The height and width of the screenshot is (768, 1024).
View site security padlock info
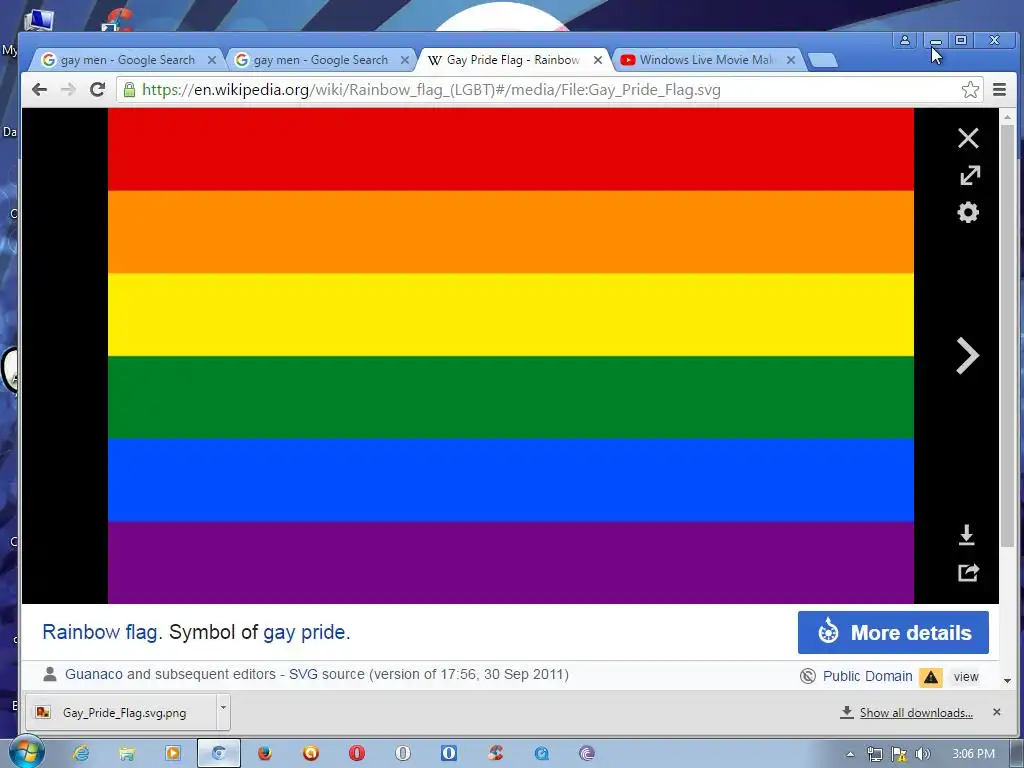(x=129, y=89)
